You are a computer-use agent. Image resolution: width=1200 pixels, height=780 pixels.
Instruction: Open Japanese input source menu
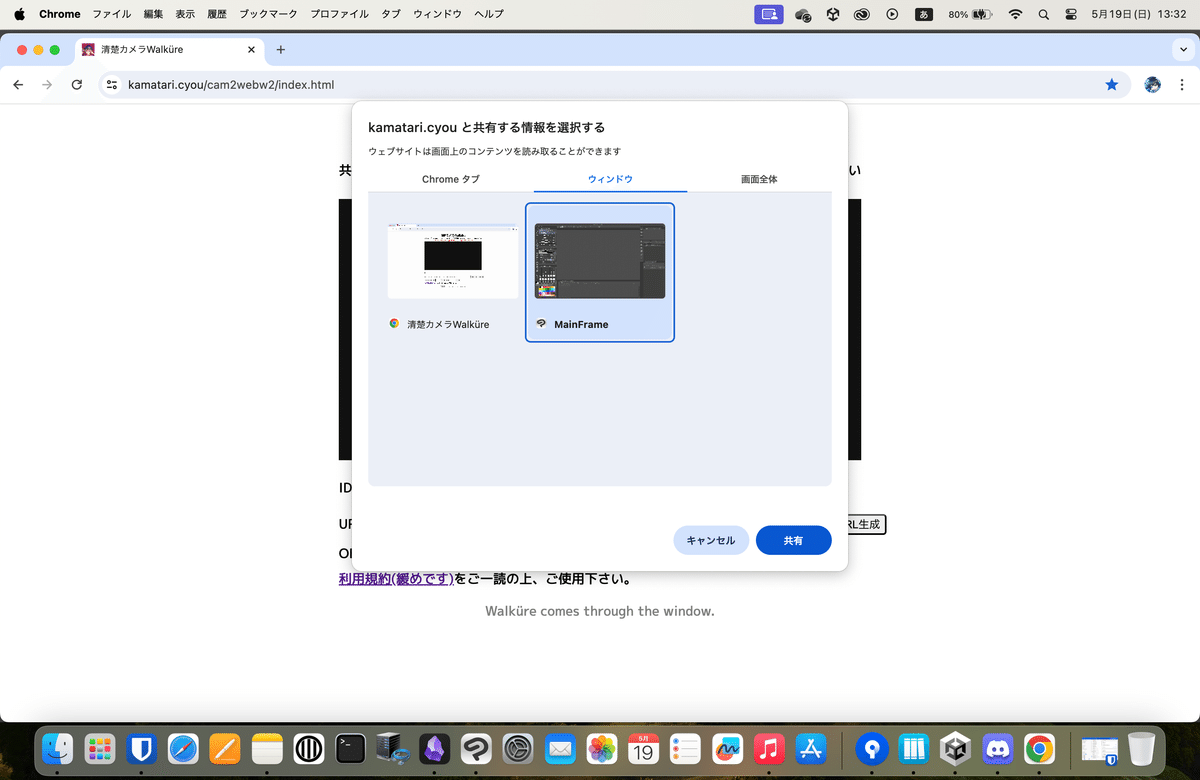point(924,14)
